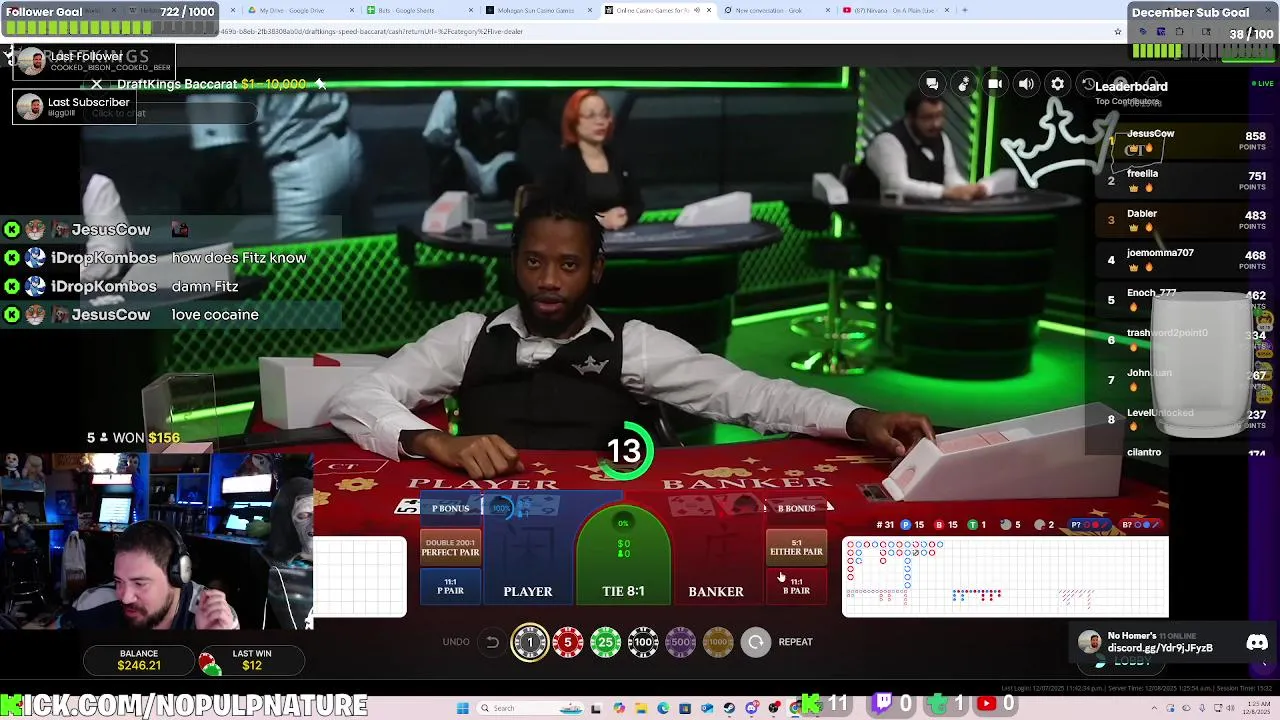1280x720 pixels.
Task: Click the betting countdown timer 13
Action: [x=625, y=451]
